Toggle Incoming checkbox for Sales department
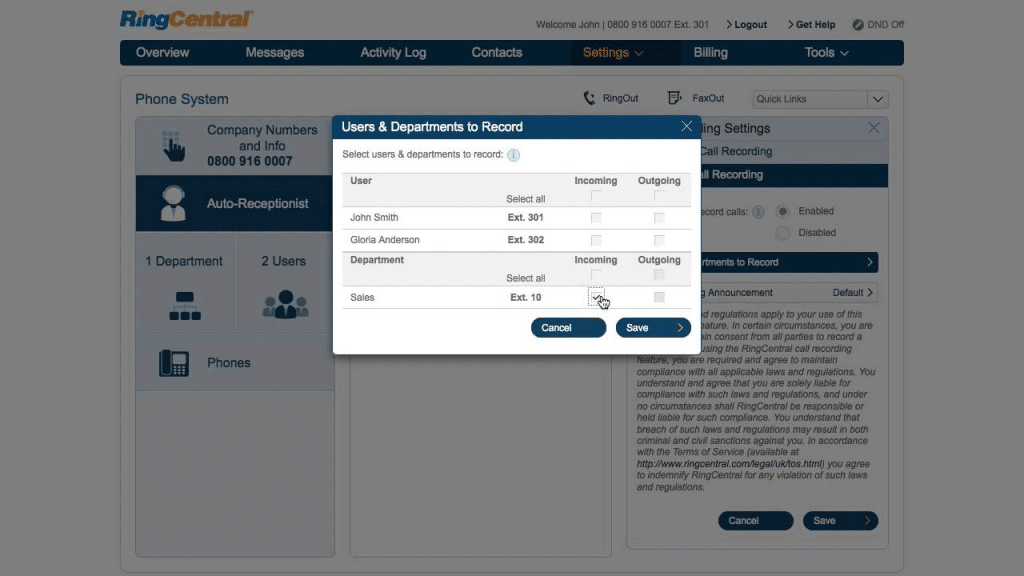 (x=596, y=297)
